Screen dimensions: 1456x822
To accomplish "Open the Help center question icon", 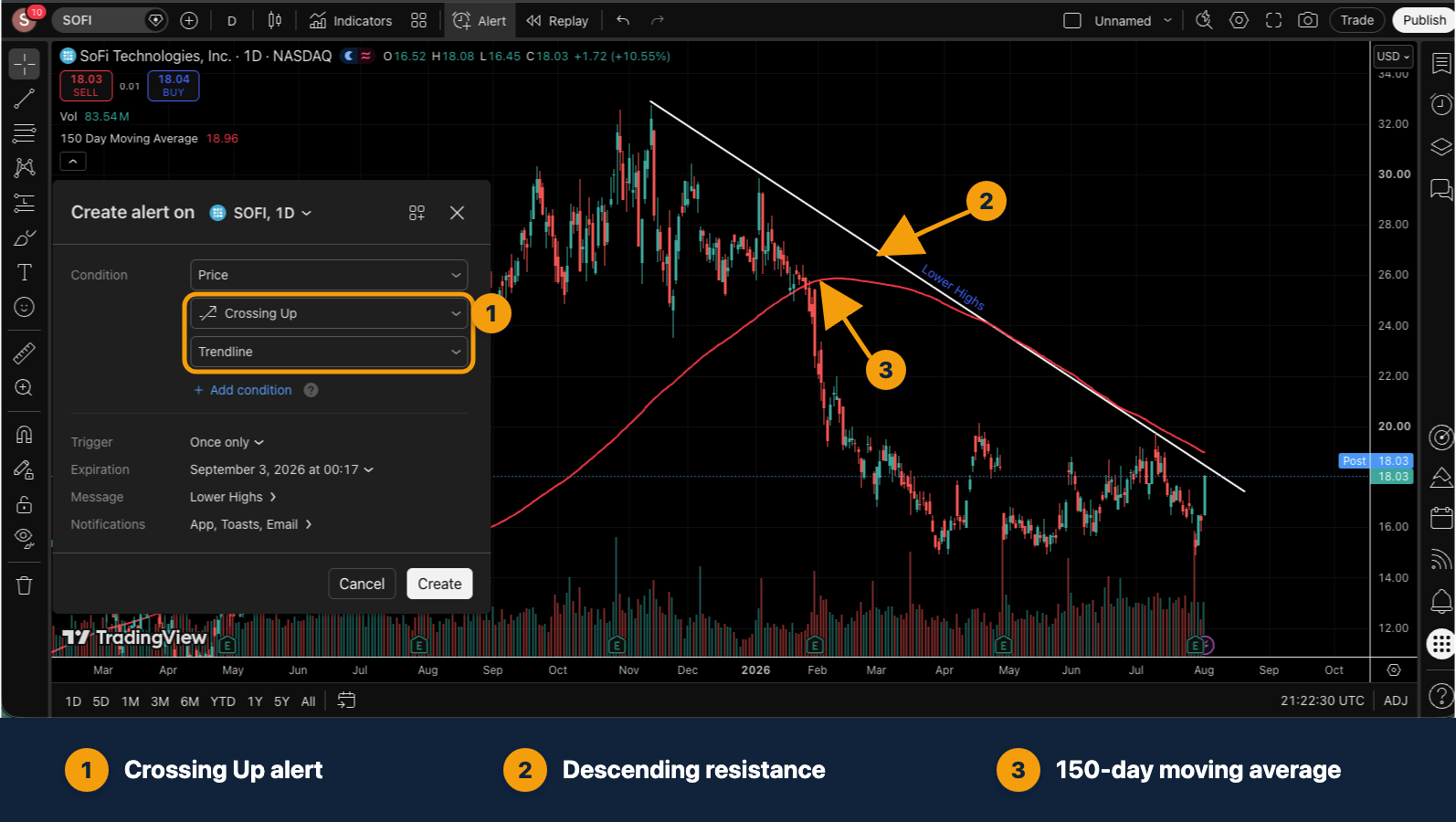I will pyautogui.click(x=1441, y=696).
